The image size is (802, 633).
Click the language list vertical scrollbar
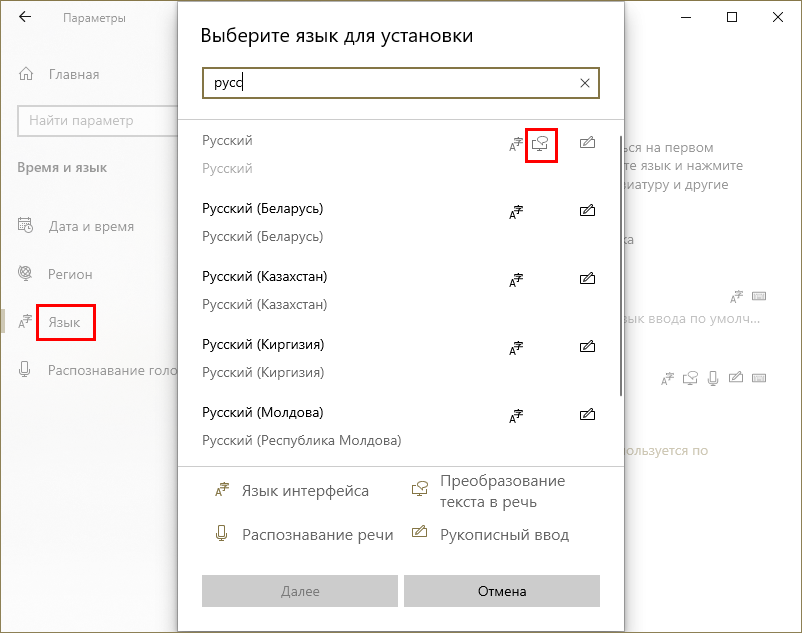pos(622,265)
